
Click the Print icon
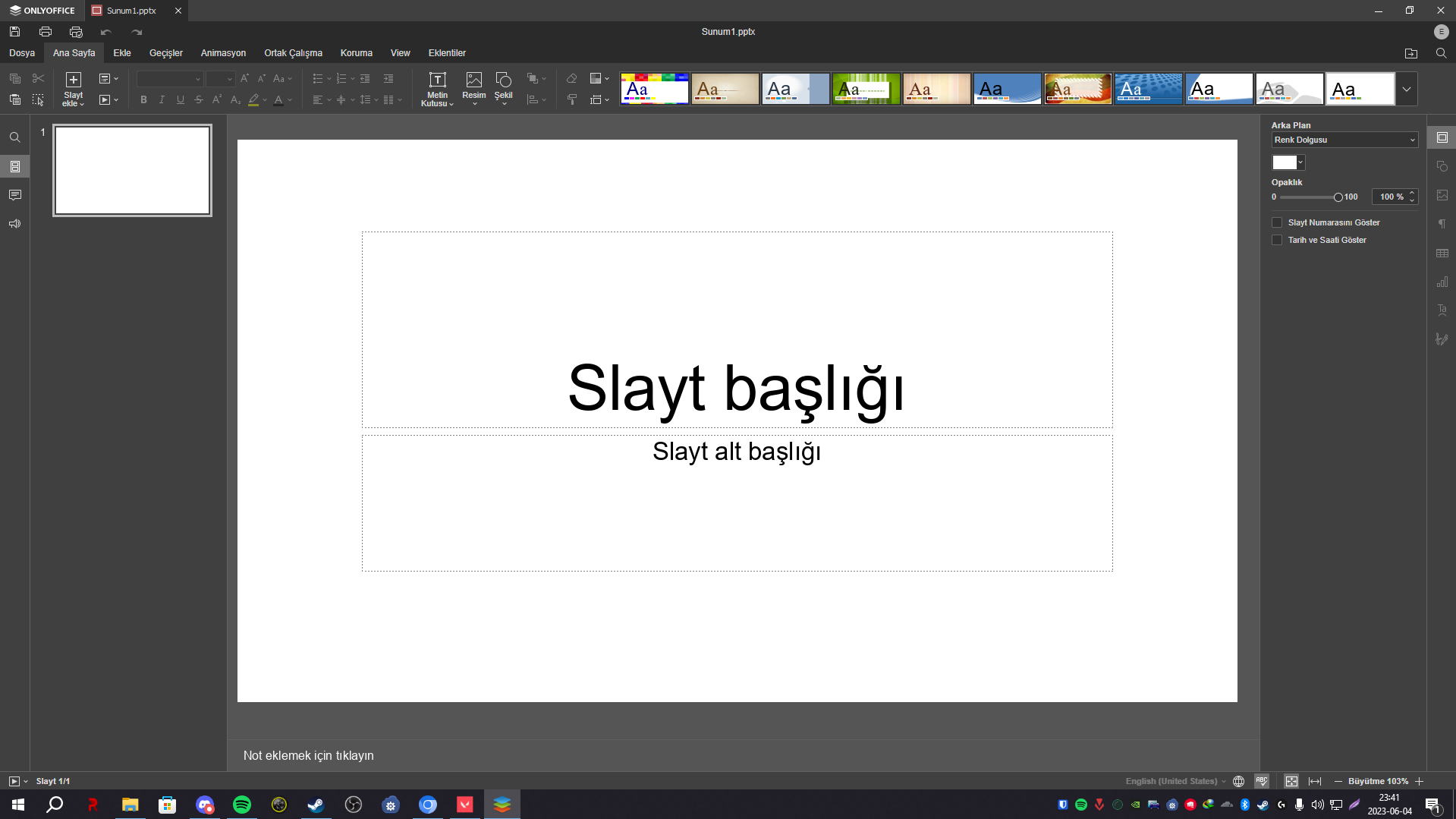(x=46, y=32)
